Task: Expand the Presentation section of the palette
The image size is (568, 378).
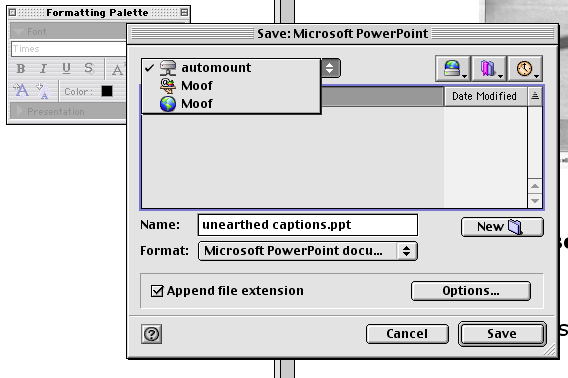Action: point(20,111)
